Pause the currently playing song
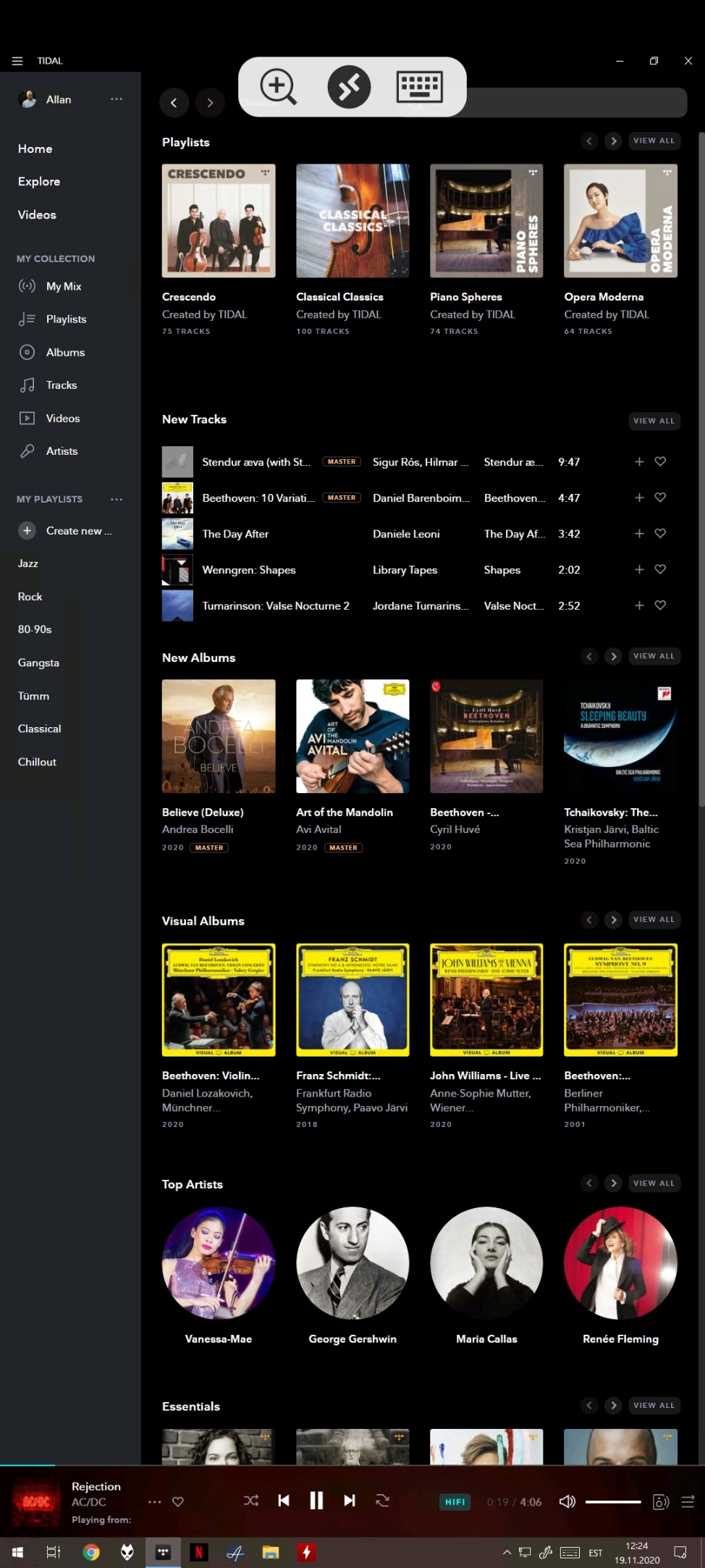Viewport: 705px width, 1568px height. pos(316,1501)
